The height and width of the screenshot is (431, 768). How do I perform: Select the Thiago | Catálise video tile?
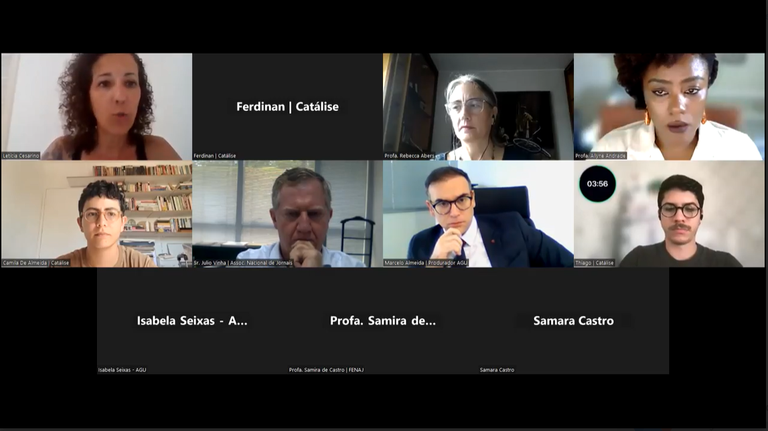click(669, 214)
